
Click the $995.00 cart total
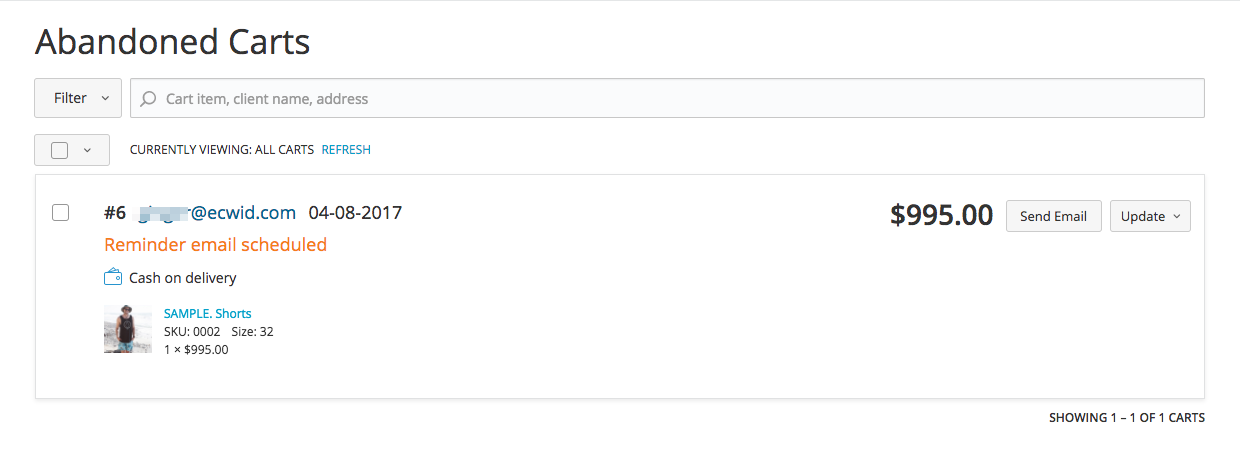[942, 215]
